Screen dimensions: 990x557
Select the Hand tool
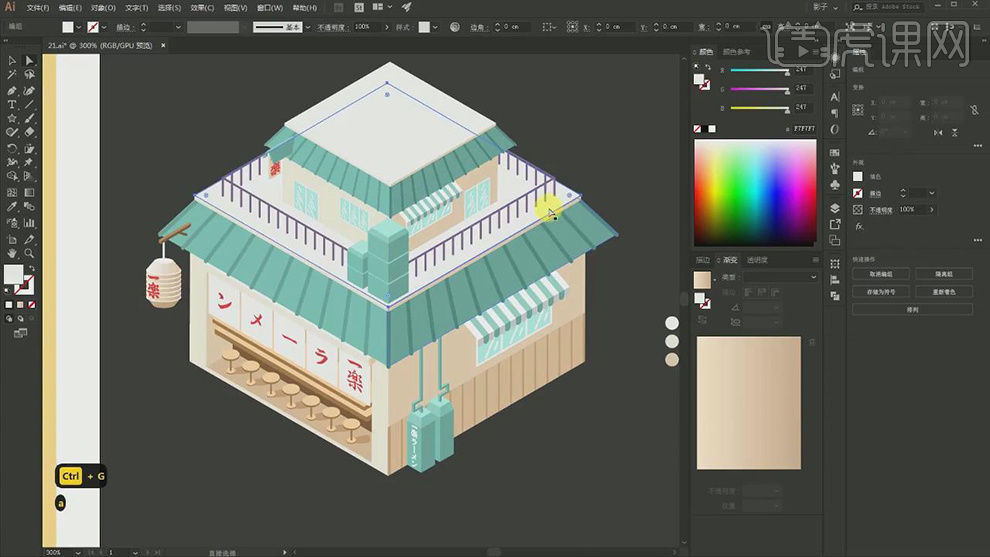[x=12, y=254]
